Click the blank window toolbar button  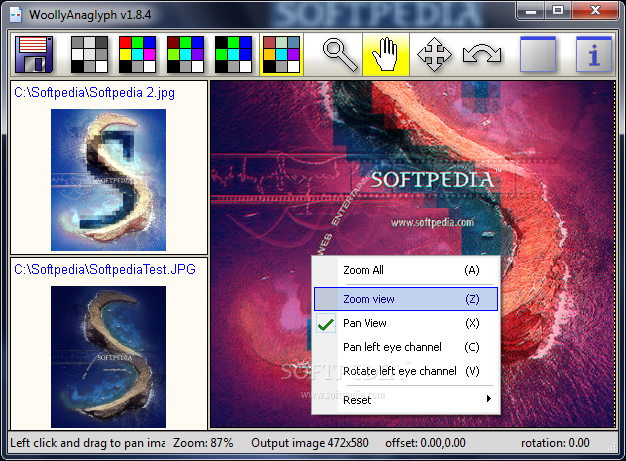538,54
